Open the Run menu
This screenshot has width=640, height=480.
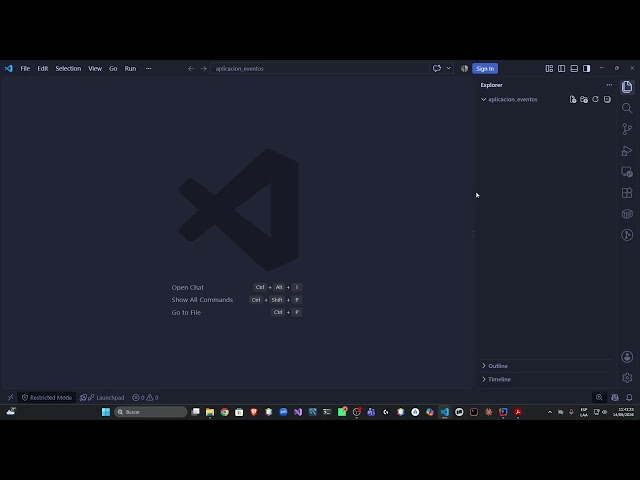click(x=130, y=69)
